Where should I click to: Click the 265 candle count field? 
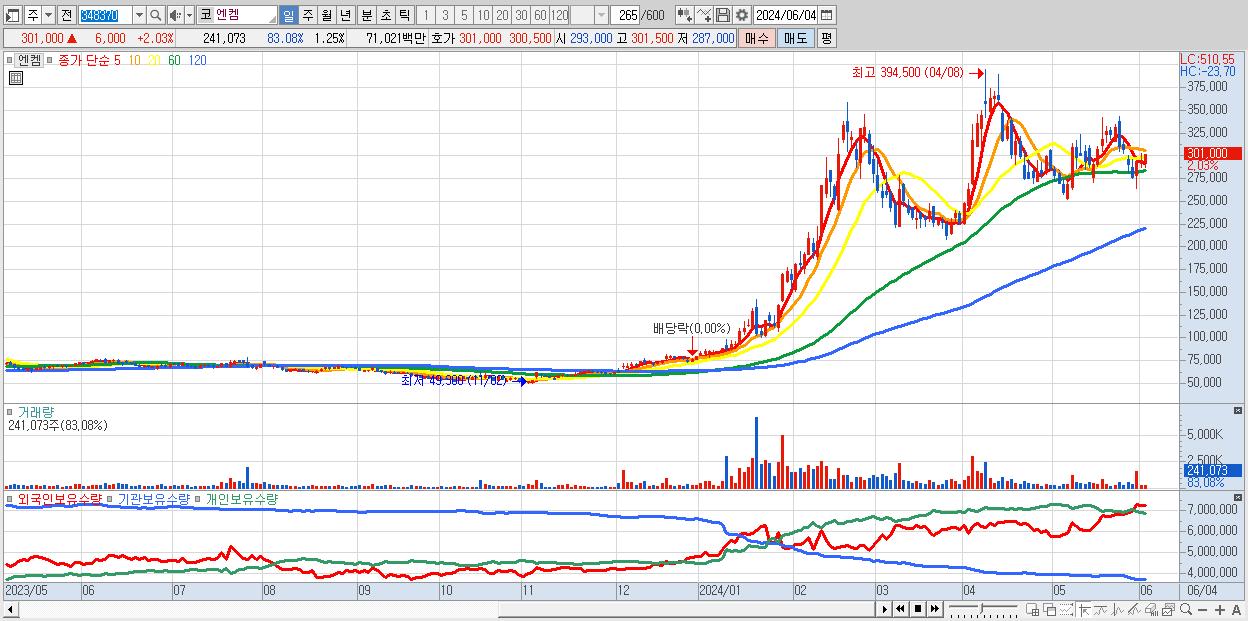click(x=625, y=15)
